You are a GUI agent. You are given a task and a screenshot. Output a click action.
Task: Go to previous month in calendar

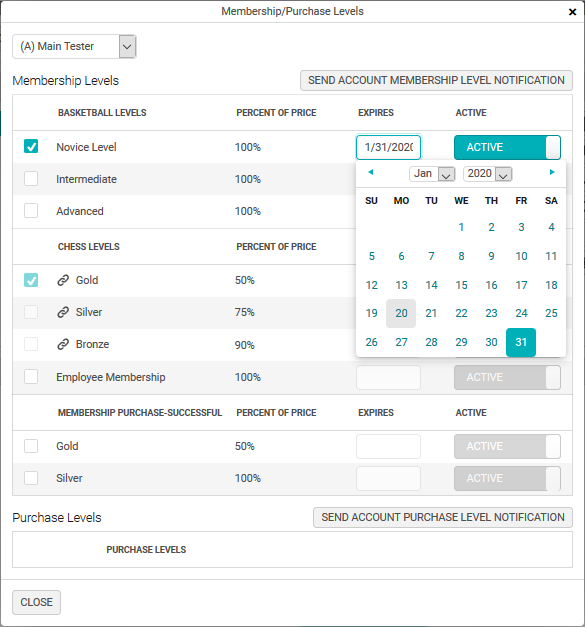[371, 172]
